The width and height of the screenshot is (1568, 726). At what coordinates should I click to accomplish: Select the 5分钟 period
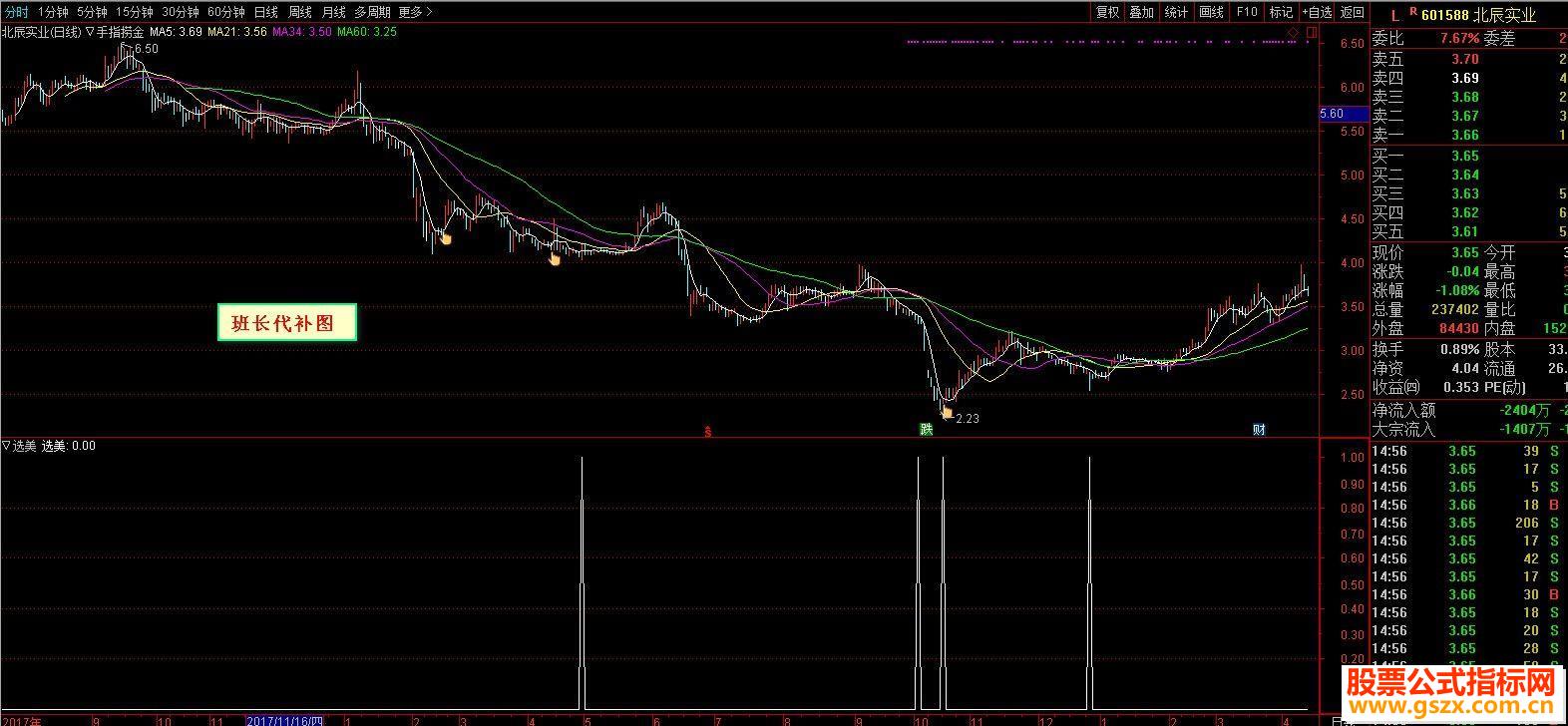pos(91,12)
